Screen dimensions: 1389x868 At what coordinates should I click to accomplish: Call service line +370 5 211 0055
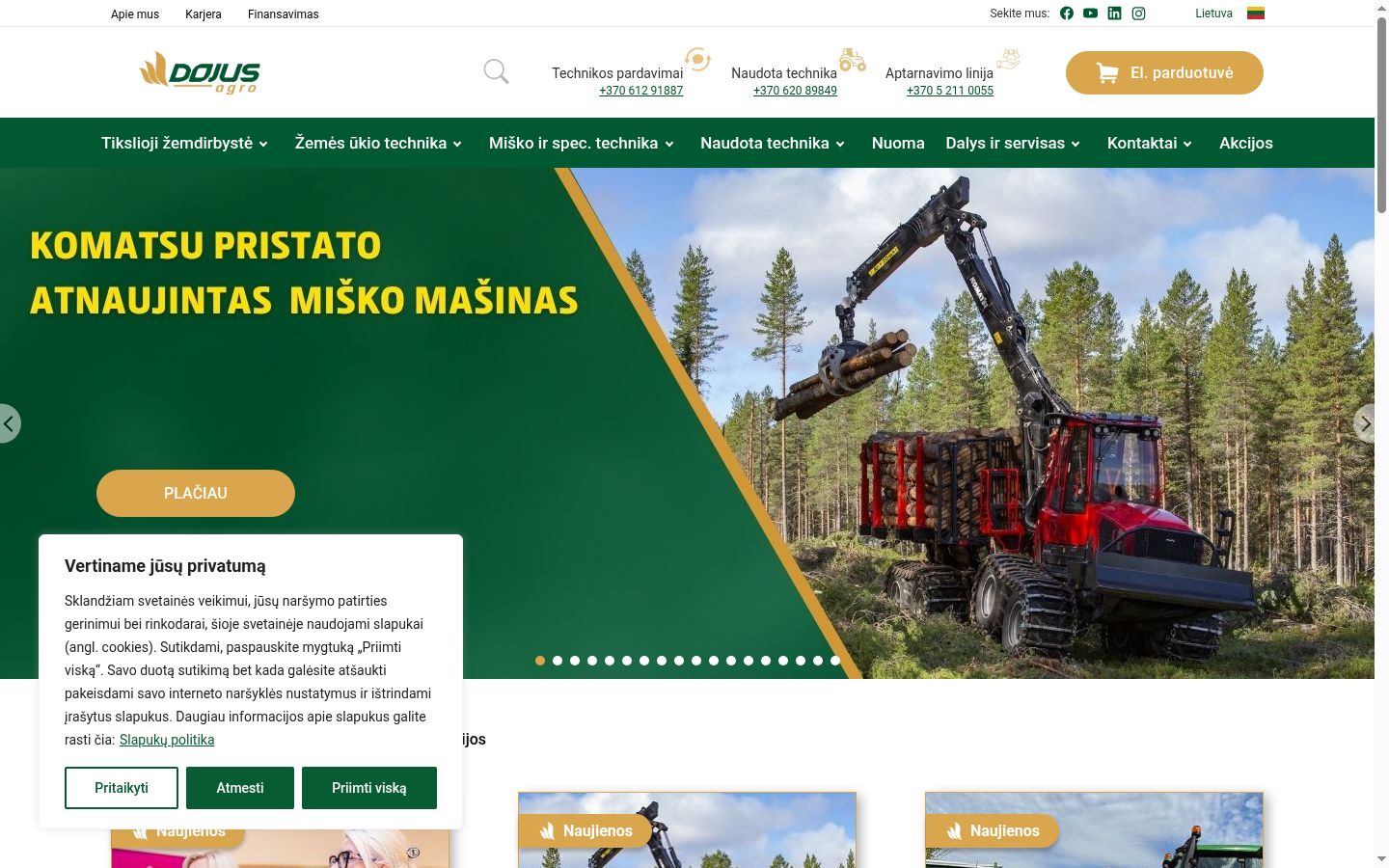[x=950, y=91]
